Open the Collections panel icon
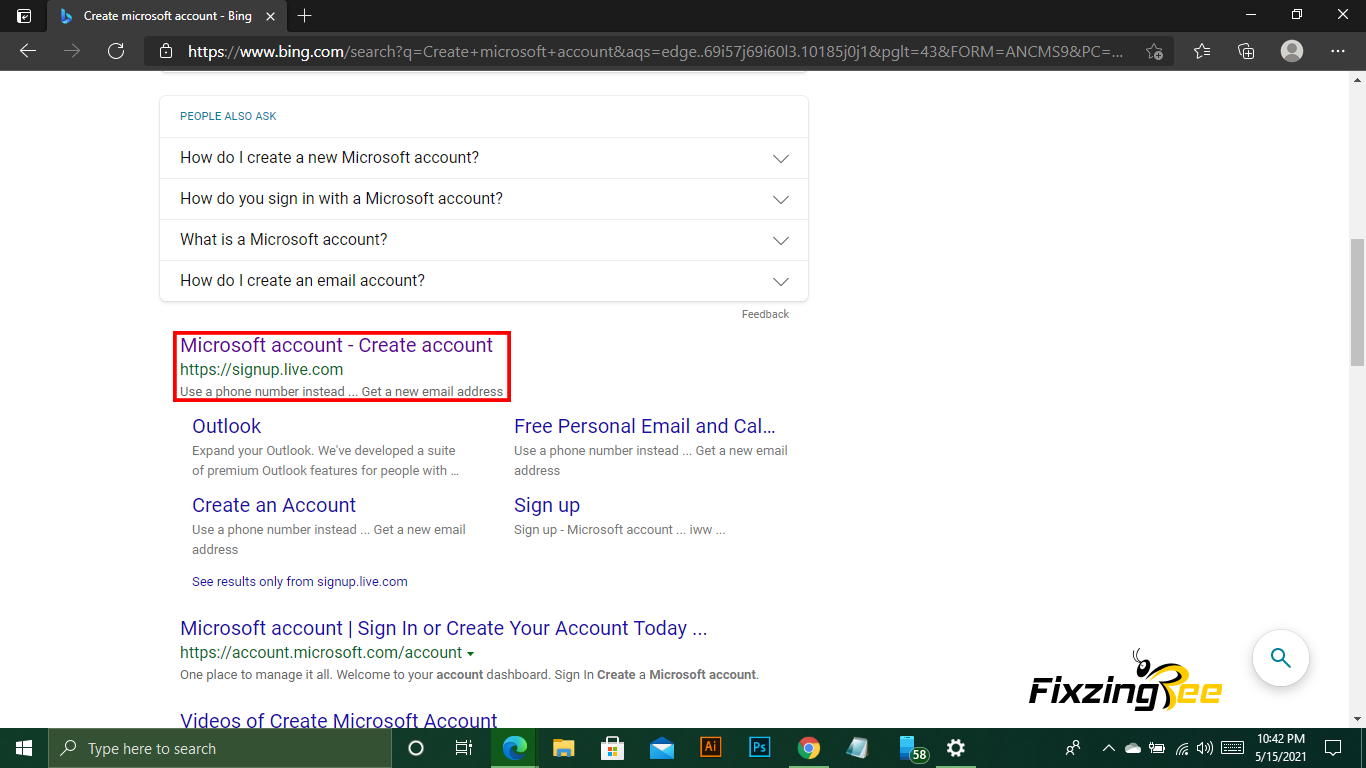1366x768 pixels. (x=1246, y=51)
